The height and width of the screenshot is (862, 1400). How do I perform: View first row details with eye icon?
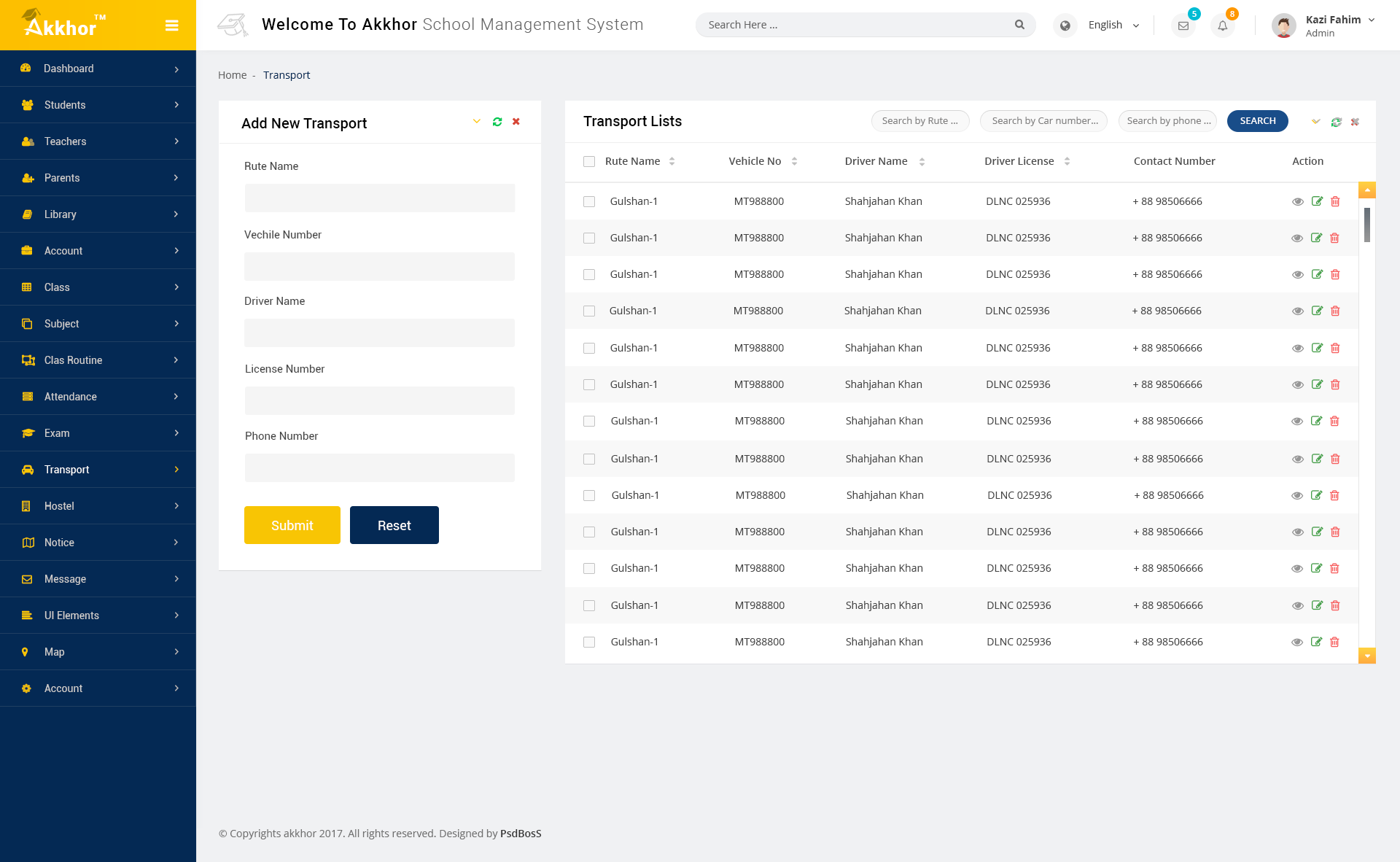[1298, 201]
